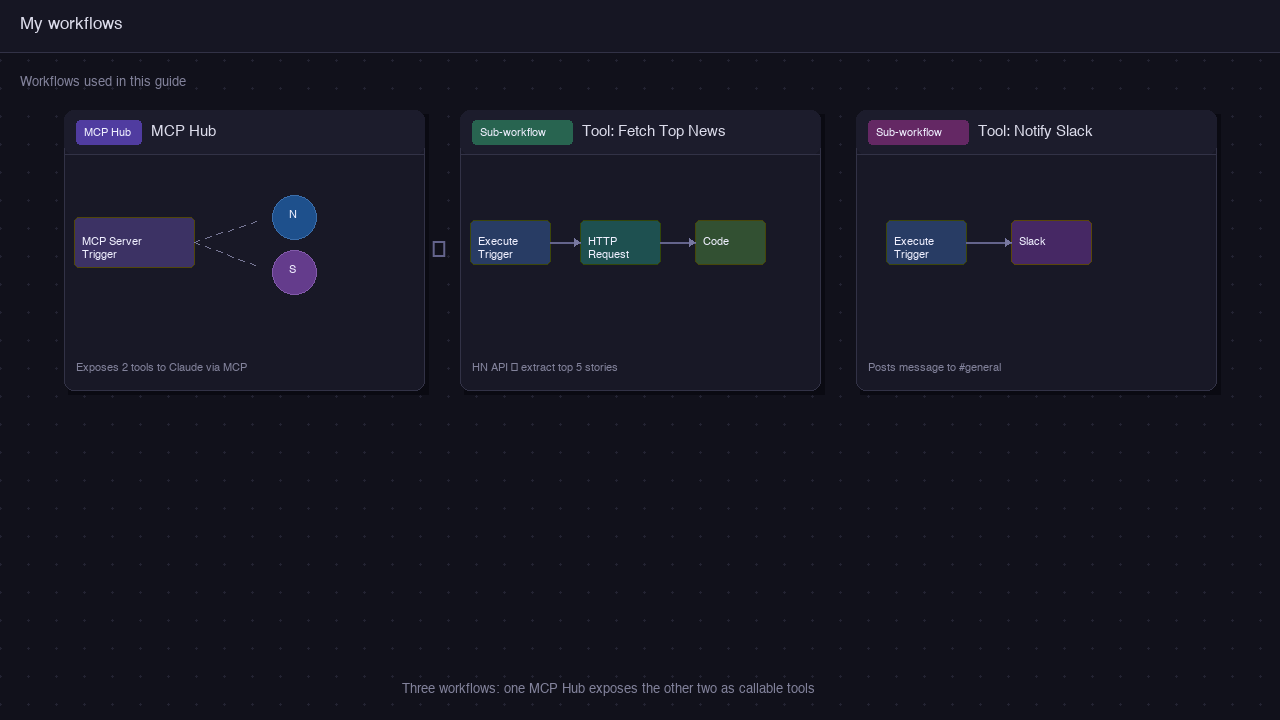Click Execute Trigger node in Fetch Top News
1280x720 pixels.
pyautogui.click(x=510, y=243)
